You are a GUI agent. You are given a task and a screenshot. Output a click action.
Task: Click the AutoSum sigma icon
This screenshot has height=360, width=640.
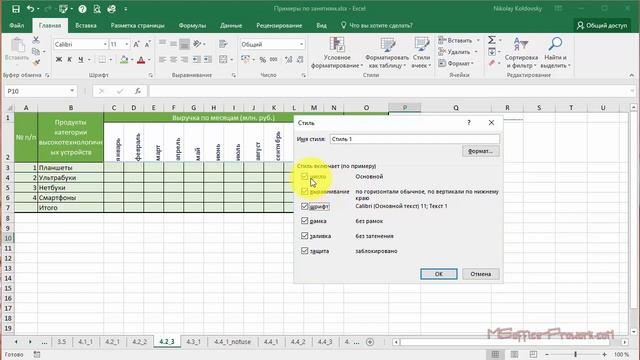coord(492,40)
